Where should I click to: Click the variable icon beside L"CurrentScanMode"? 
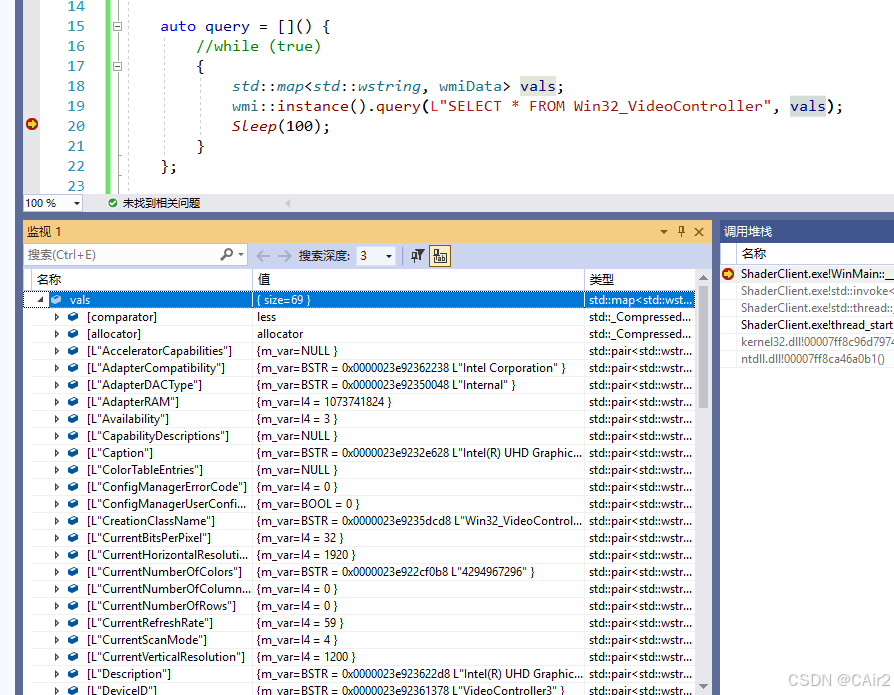(x=73, y=640)
